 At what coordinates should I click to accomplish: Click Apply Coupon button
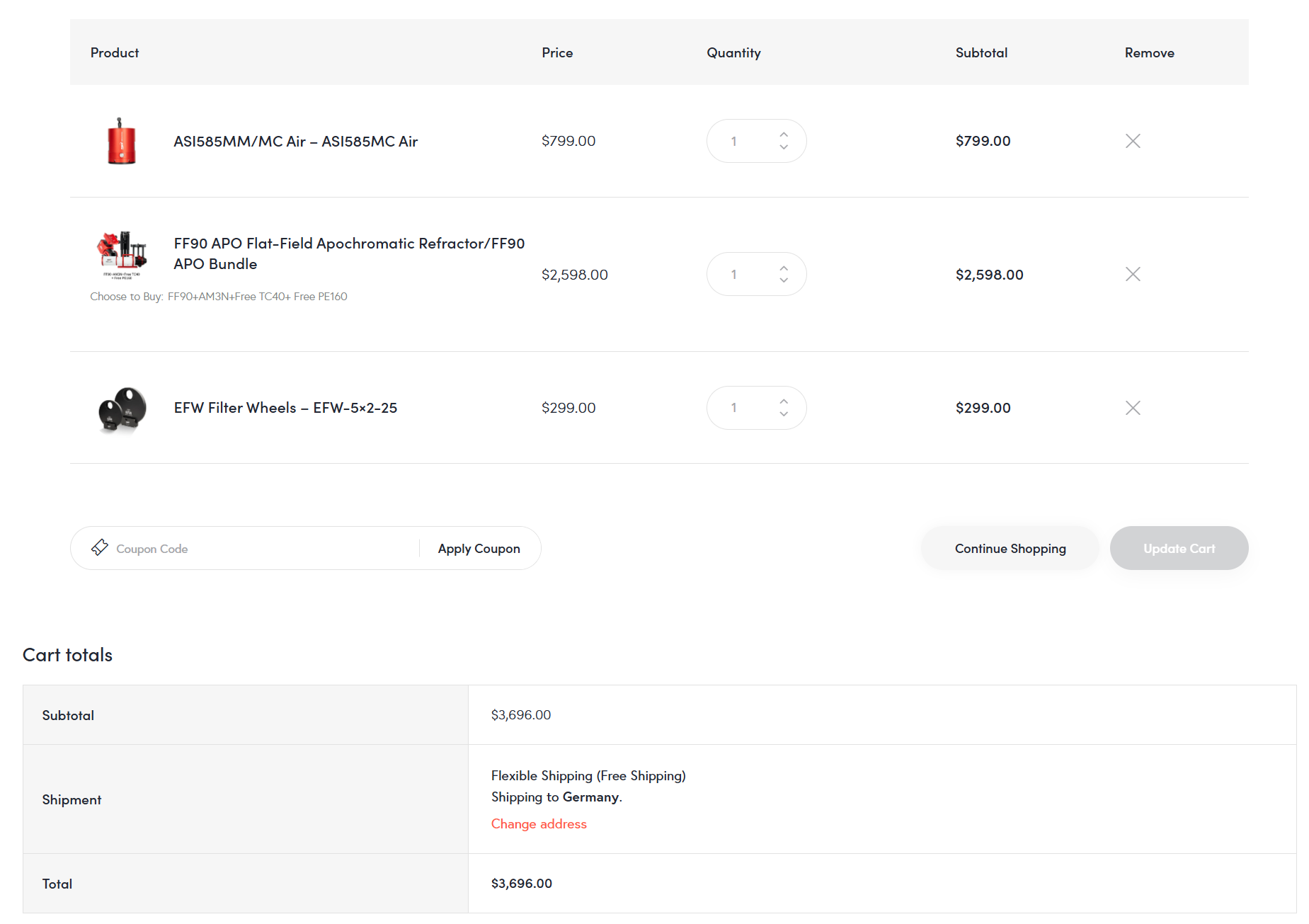click(x=479, y=549)
